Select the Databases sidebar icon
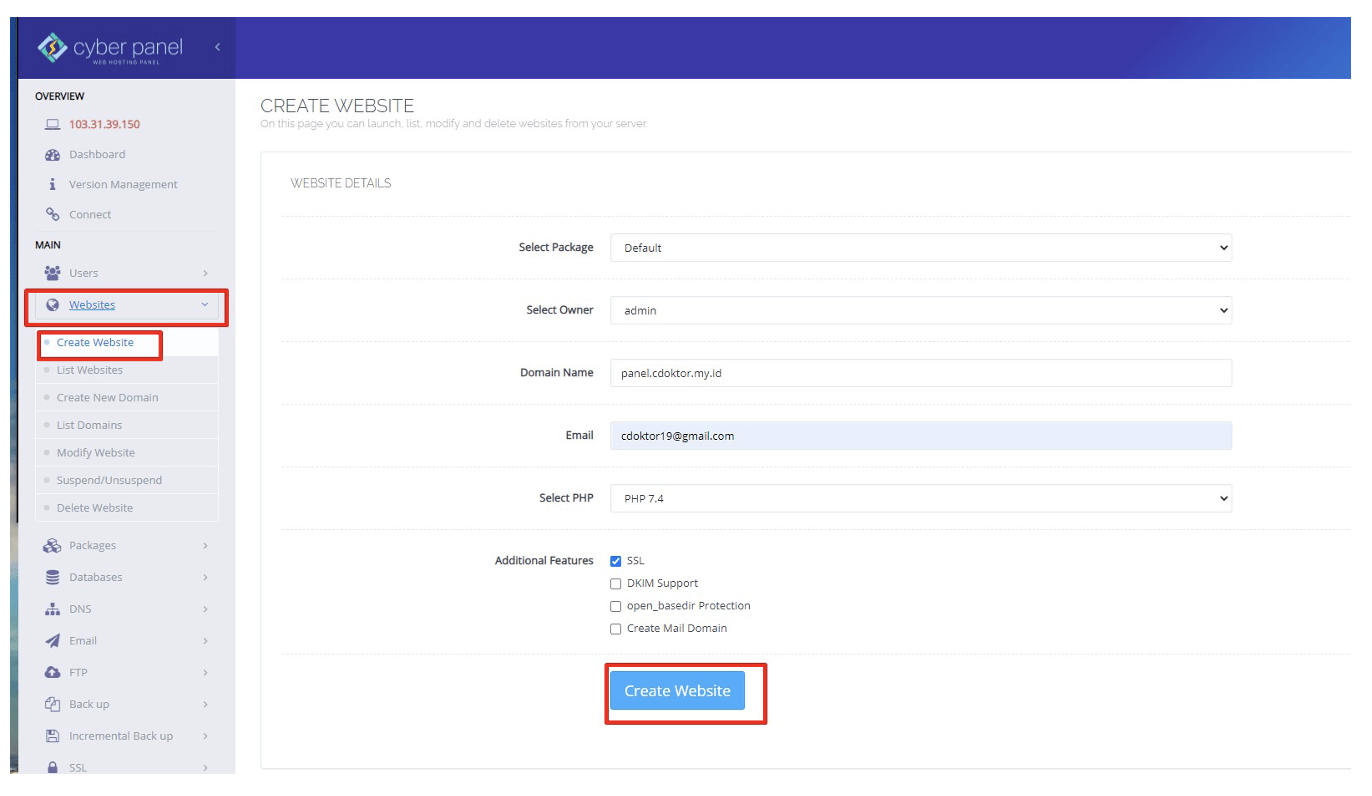Screen dimensions: 1372x796 [x=52, y=577]
